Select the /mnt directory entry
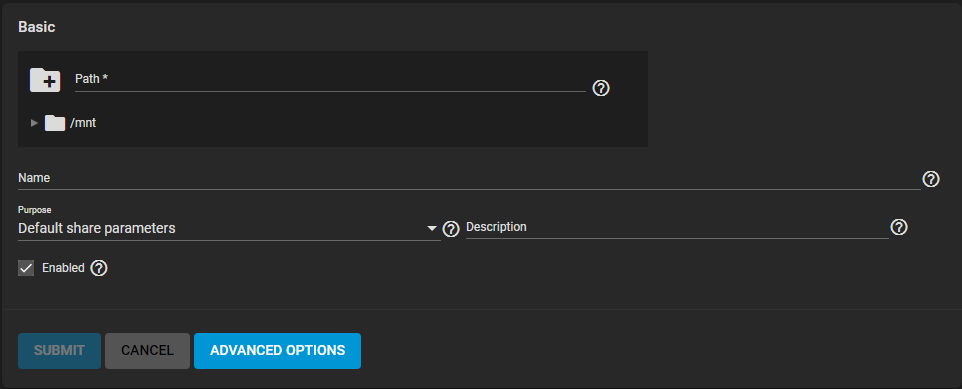 (x=83, y=123)
